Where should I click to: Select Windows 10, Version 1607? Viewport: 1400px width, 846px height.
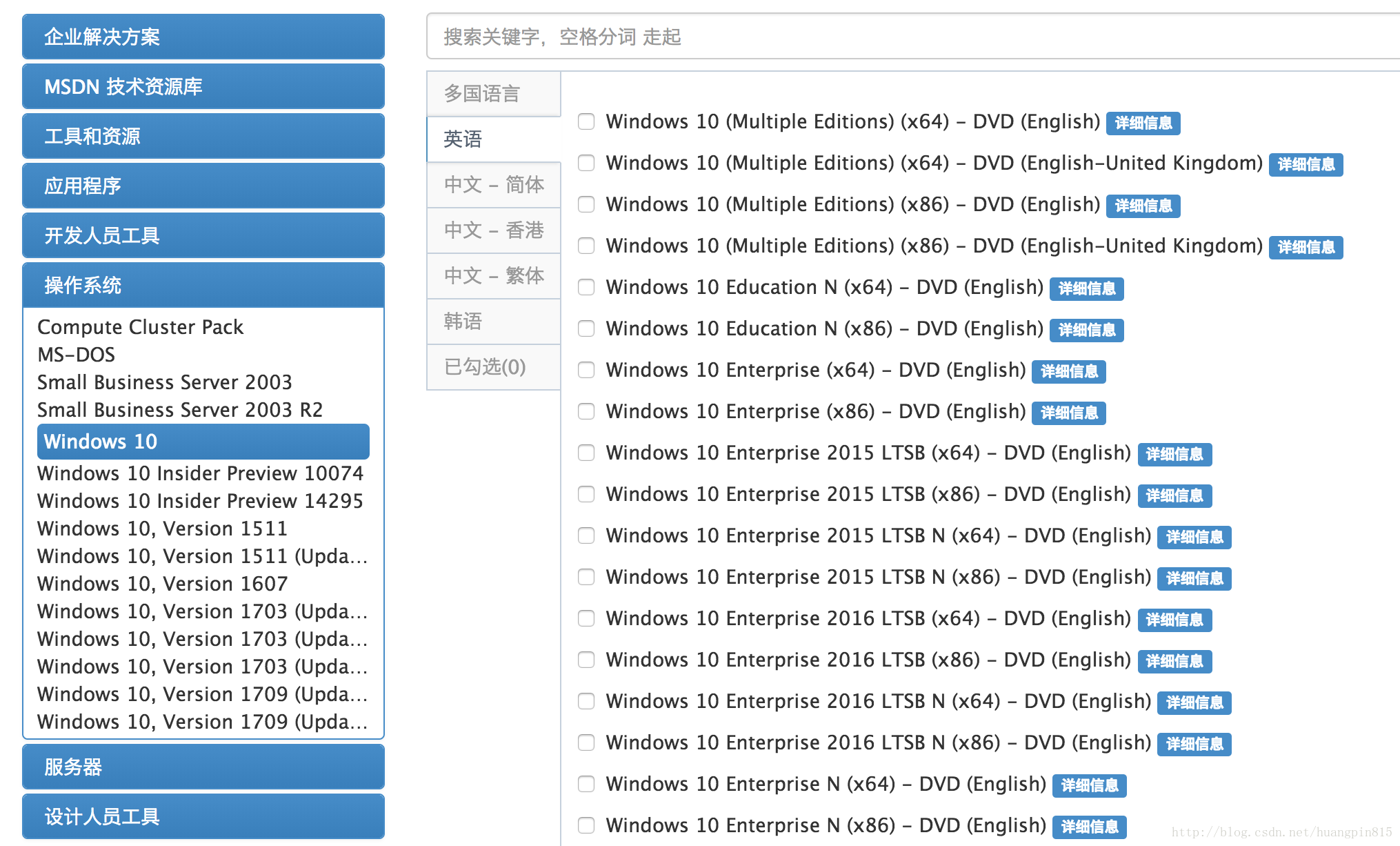(x=162, y=584)
